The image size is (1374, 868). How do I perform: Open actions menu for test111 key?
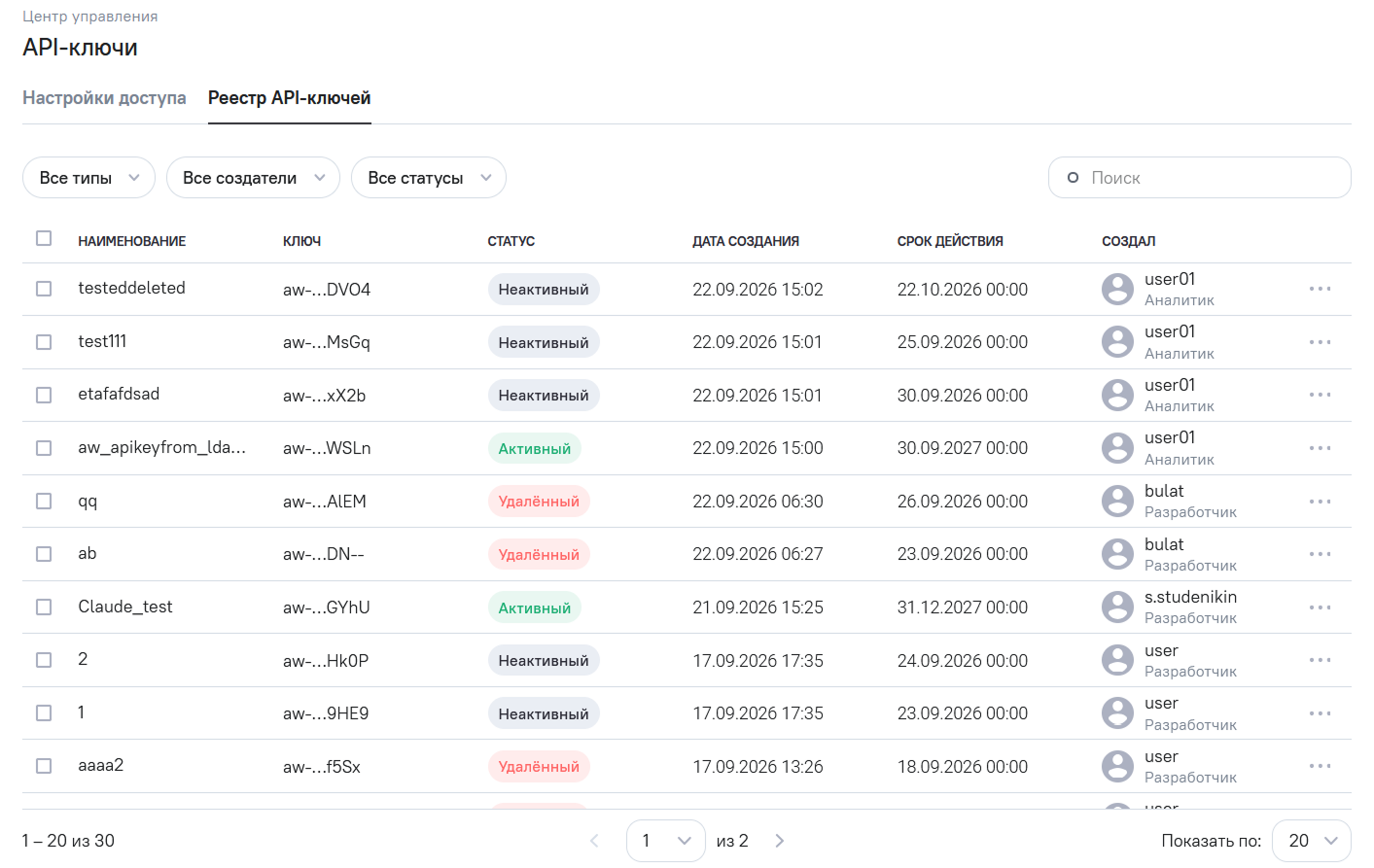click(1320, 342)
